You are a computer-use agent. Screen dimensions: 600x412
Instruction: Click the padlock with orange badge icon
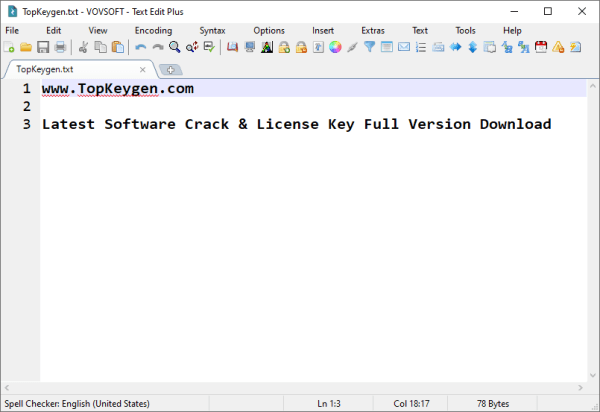[301, 47]
